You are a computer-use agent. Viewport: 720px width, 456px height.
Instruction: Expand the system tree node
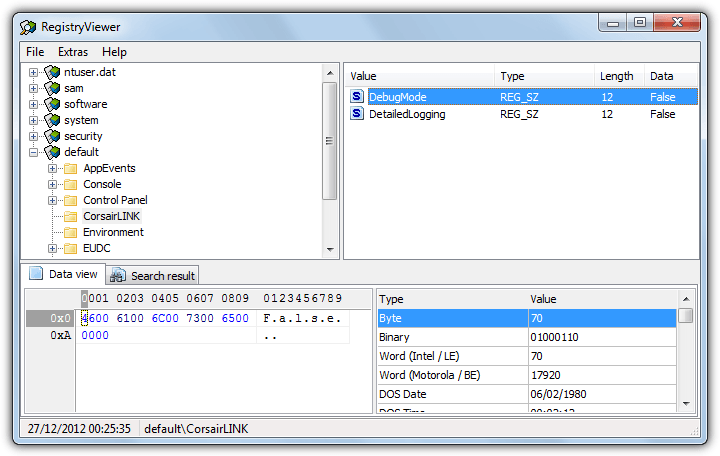point(33,120)
